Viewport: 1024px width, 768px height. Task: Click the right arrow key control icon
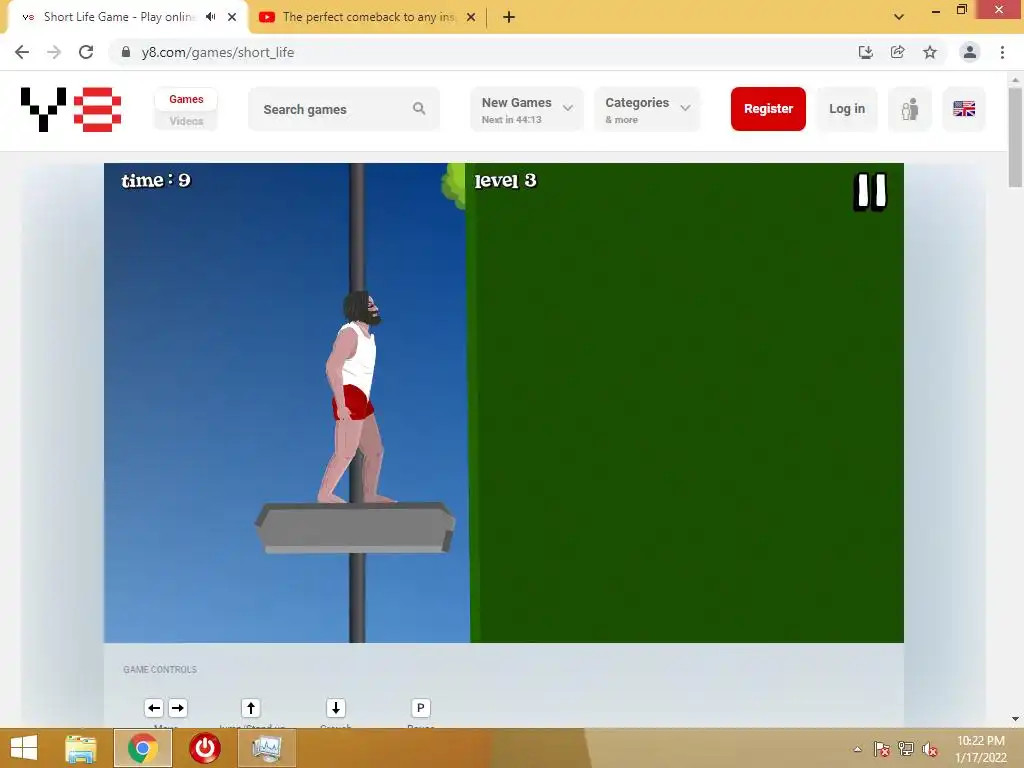click(x=178, y=708)
